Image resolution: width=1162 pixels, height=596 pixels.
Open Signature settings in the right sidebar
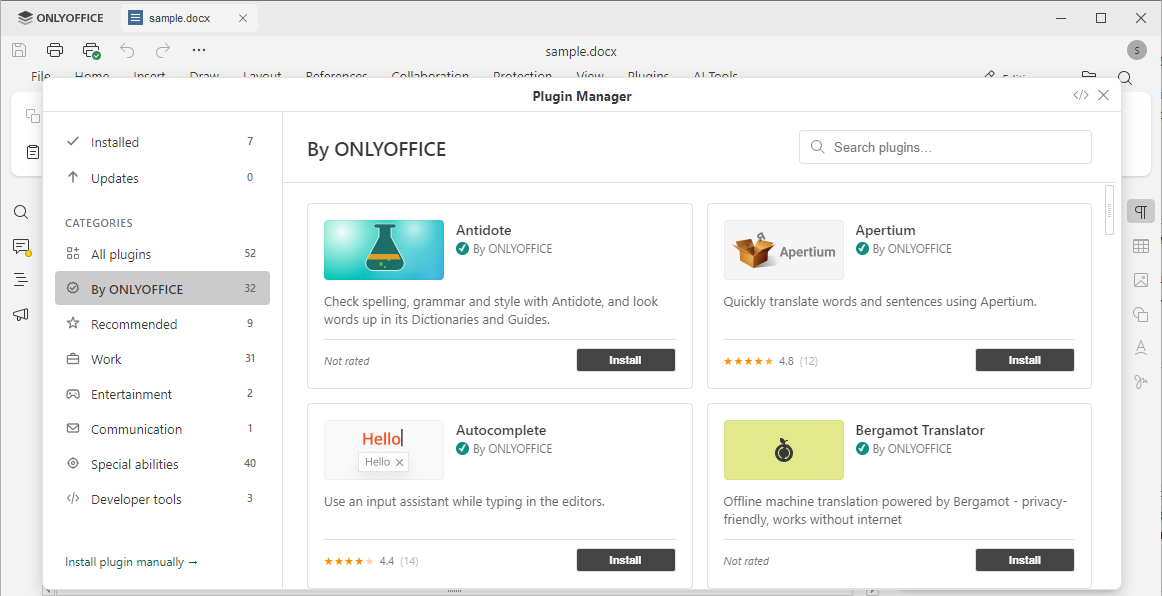pyautogui.click(x=1141, y=382)
